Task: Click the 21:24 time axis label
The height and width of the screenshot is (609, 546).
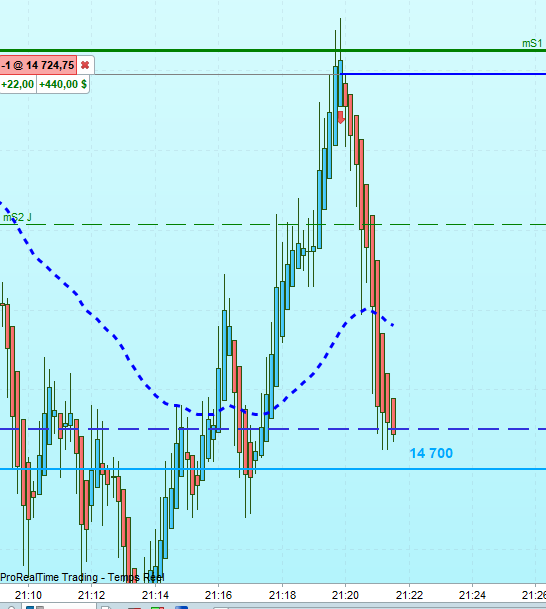Action: [x=472, y=595]
